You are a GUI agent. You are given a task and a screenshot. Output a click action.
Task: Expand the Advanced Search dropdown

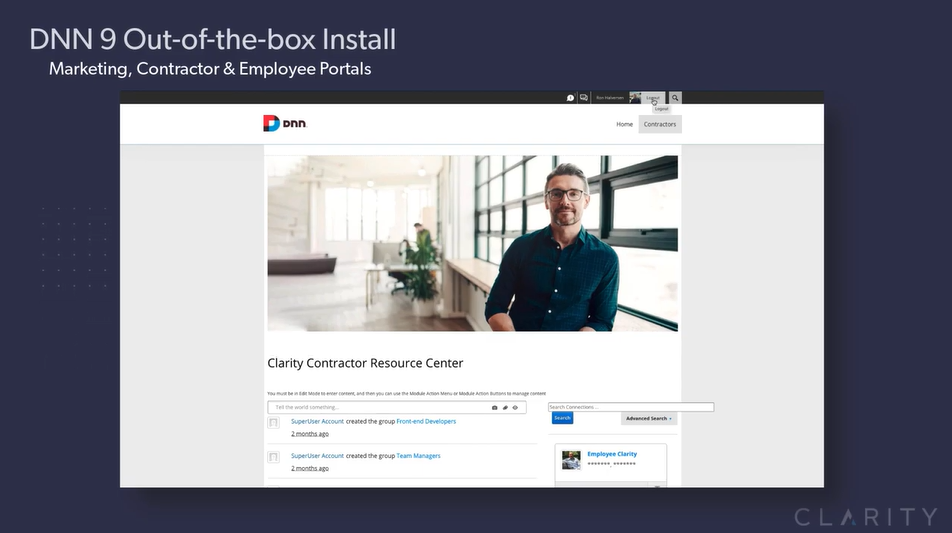(649, 418)
